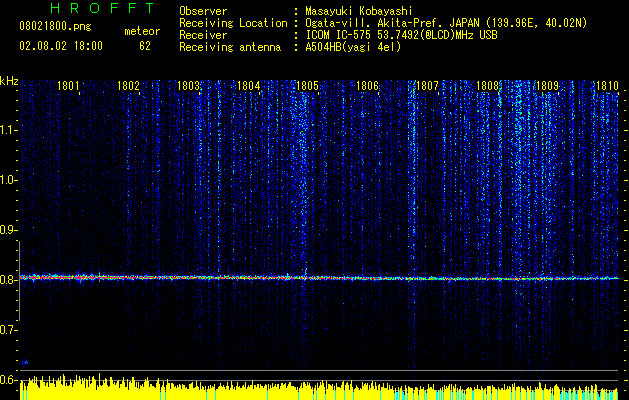Select the 1810 time marker
This screenshot has width=629, height=400.
click(x=607, y=87)
